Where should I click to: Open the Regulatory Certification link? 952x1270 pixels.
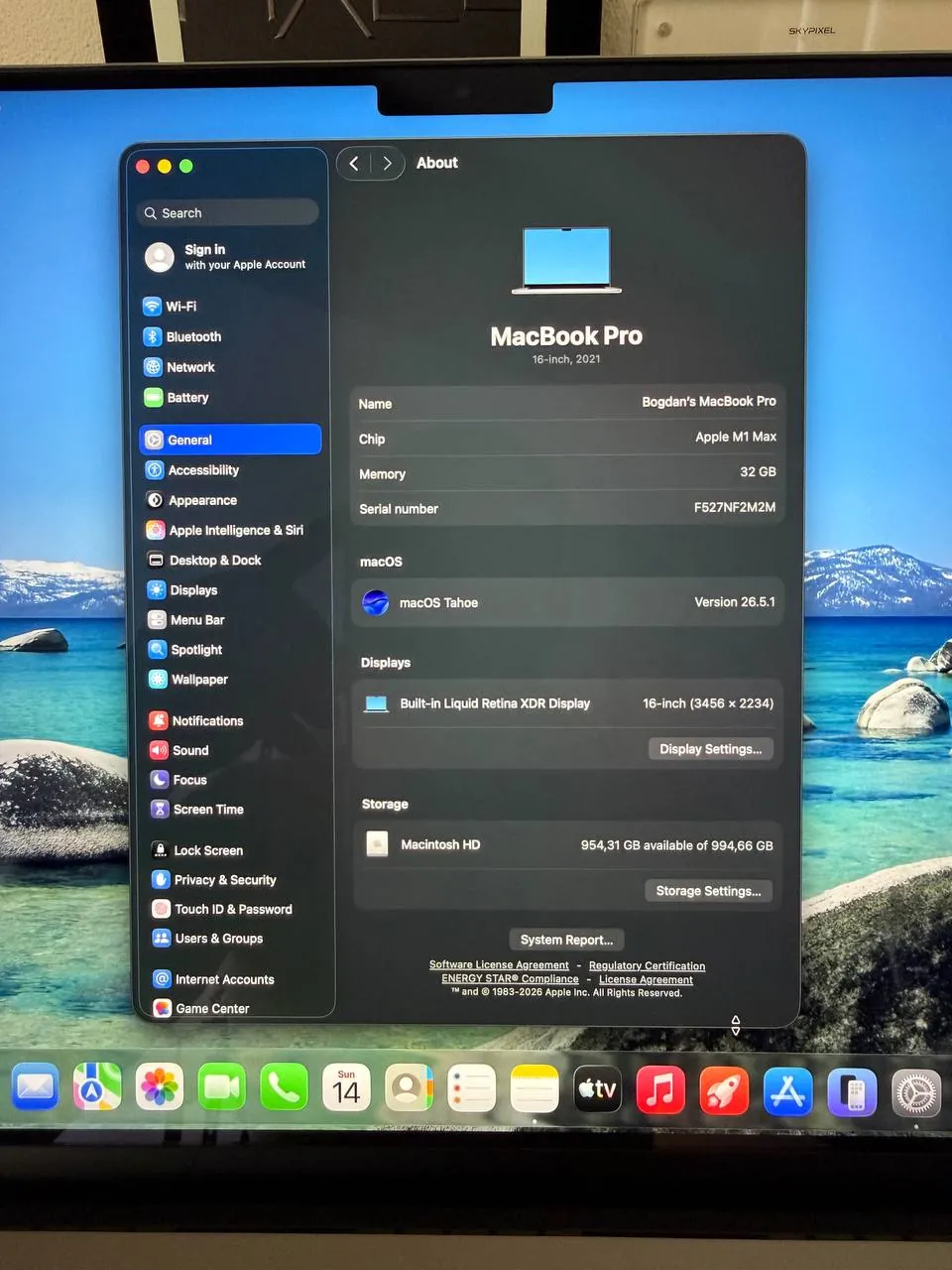pos(647,965)
